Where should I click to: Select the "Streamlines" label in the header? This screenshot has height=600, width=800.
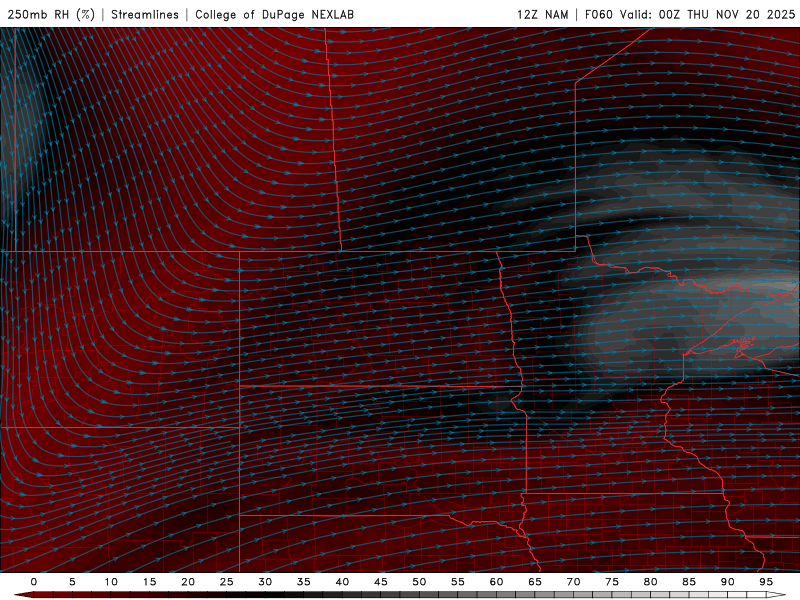tap(145, 14)
